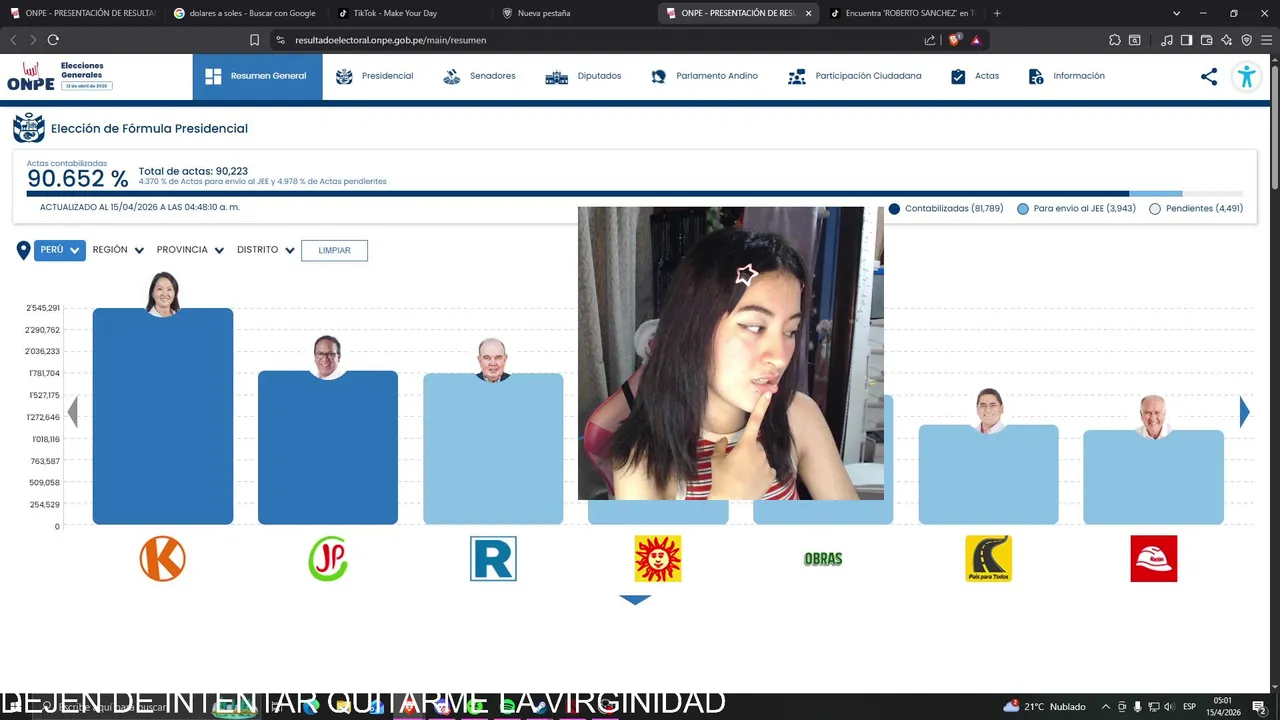This screenshot has width=1280, height=720.
Task: Focus the address bar URL field
Action: (x=600, y=40)
